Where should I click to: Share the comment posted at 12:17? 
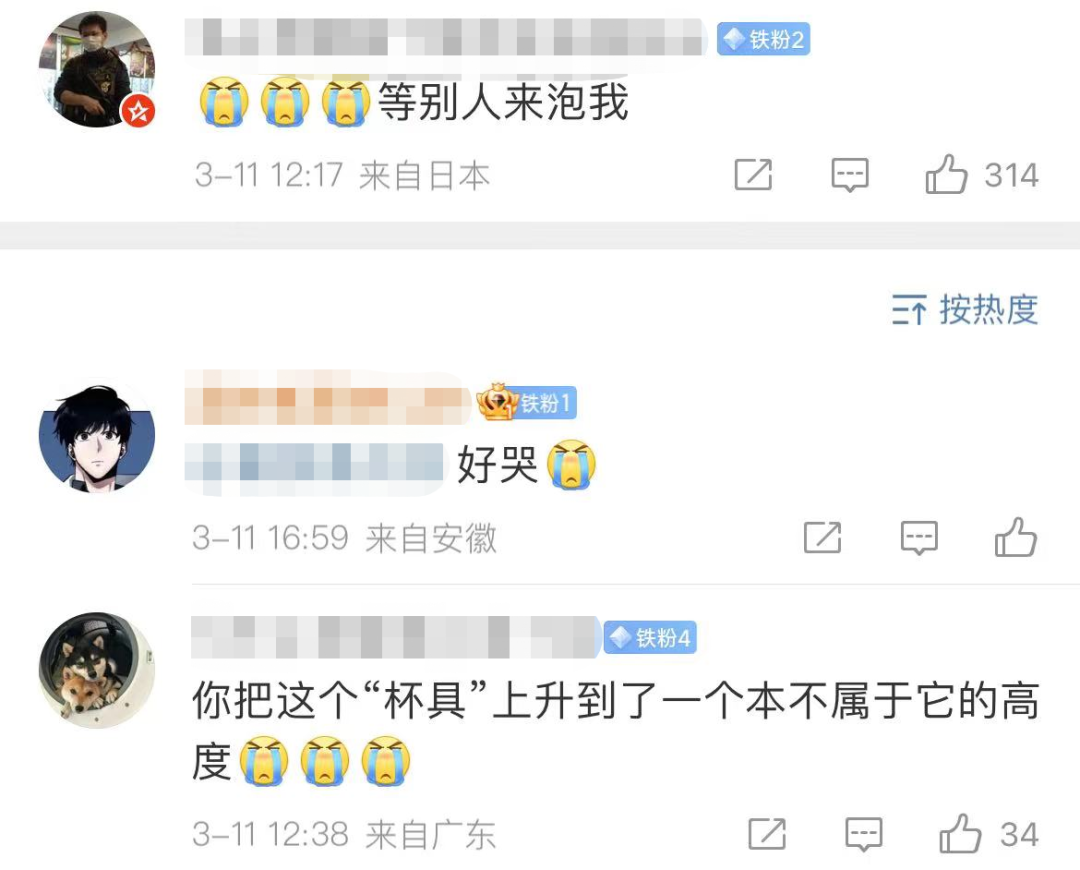[x=754, y=174]
